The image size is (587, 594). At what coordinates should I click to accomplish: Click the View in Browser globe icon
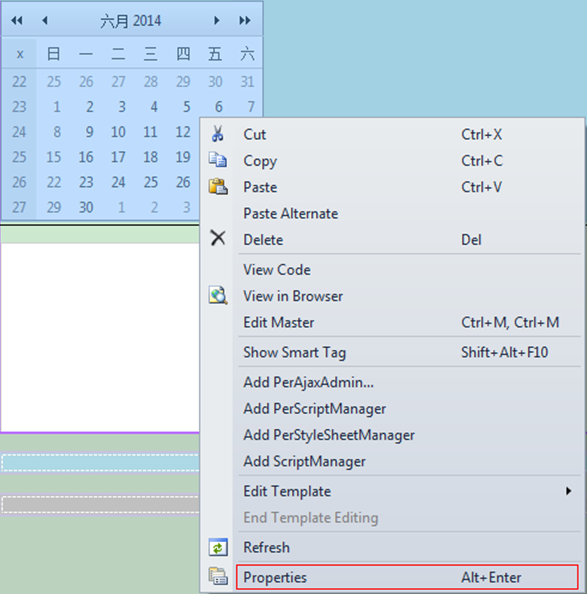(218, 295)
